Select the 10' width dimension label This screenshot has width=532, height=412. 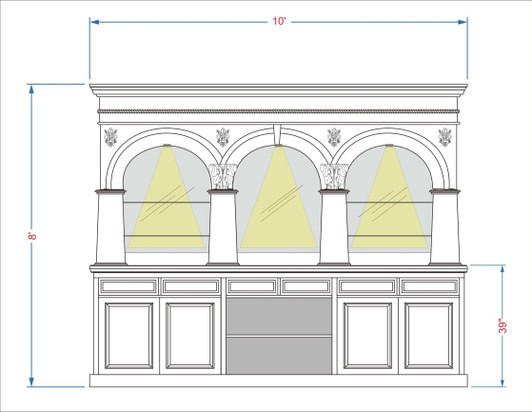279,21
